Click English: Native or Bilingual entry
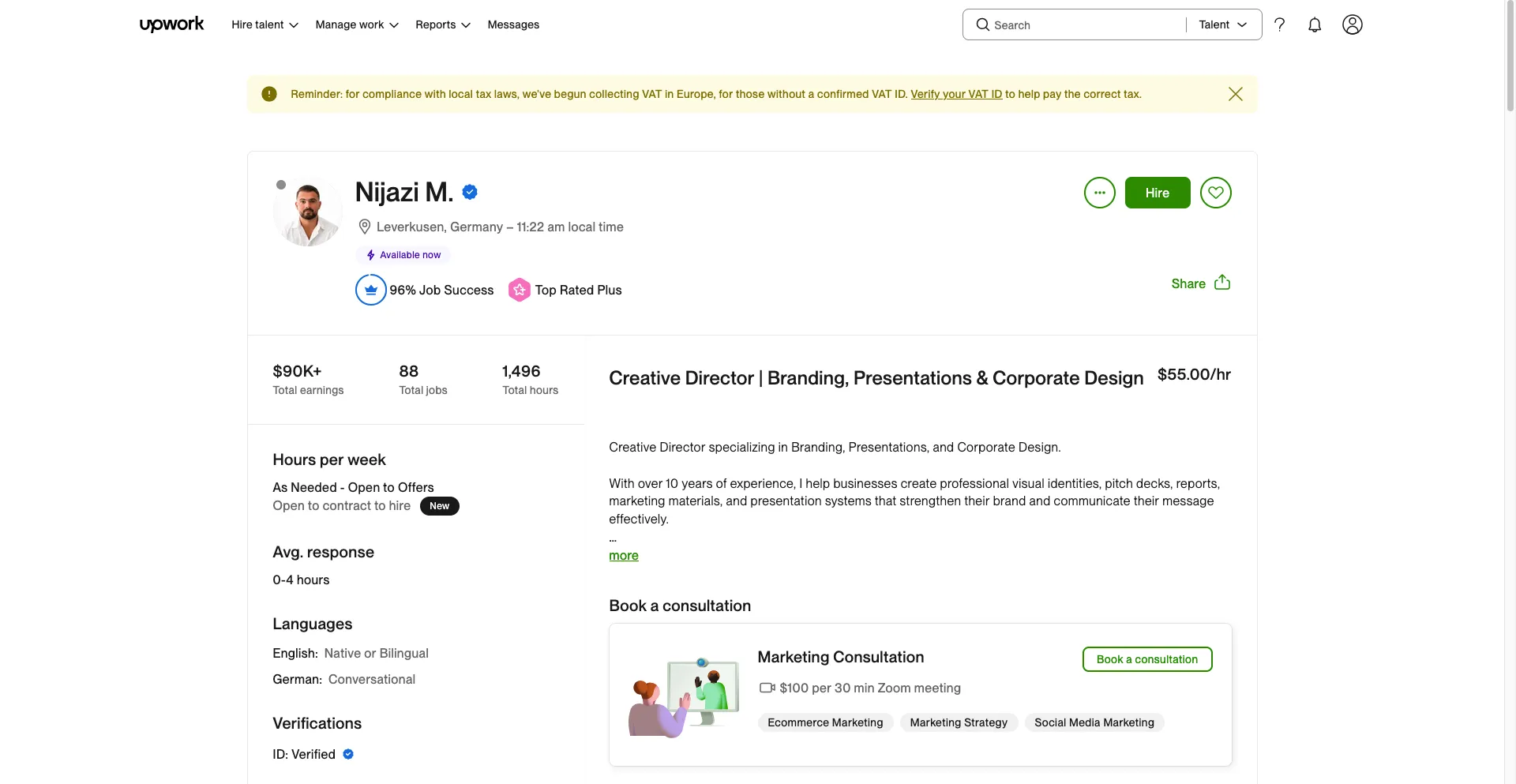The image size is (1516, 784). coord(351,653)
